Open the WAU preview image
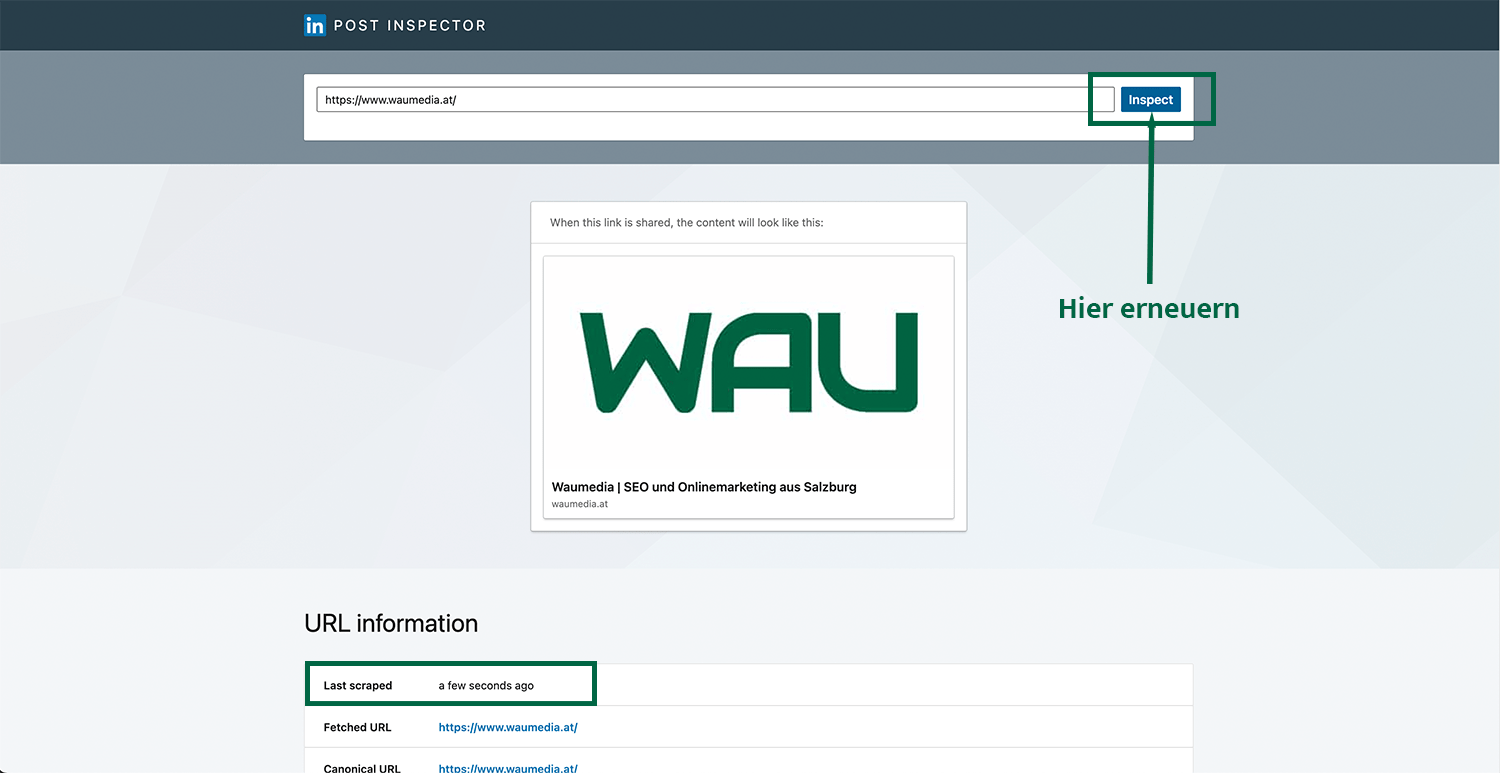Image resolution: width=1500 pixels, height=773 pixels. (x=749, y=362)
